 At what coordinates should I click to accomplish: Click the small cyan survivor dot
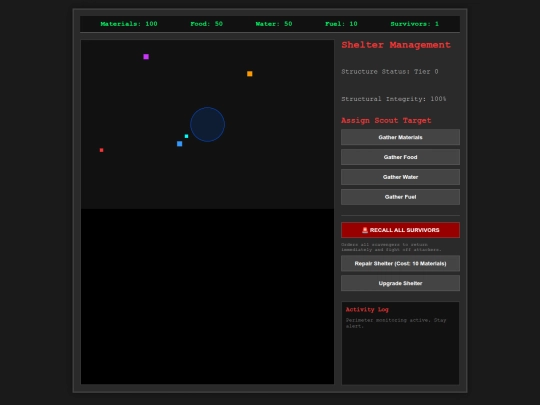(186, 136)
